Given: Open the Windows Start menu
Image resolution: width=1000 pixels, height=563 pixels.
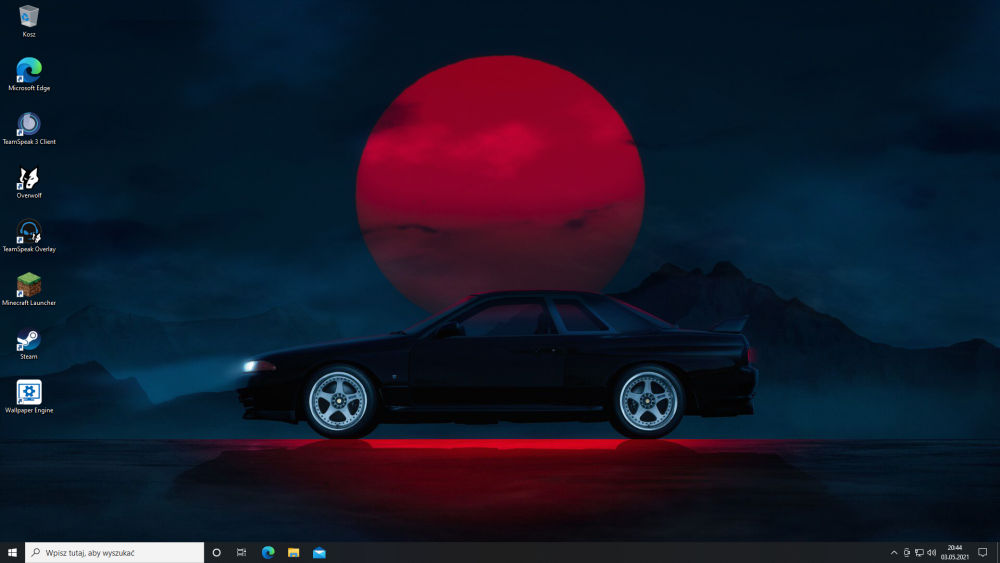Looking at the screenshot, I should coord(13,552).
